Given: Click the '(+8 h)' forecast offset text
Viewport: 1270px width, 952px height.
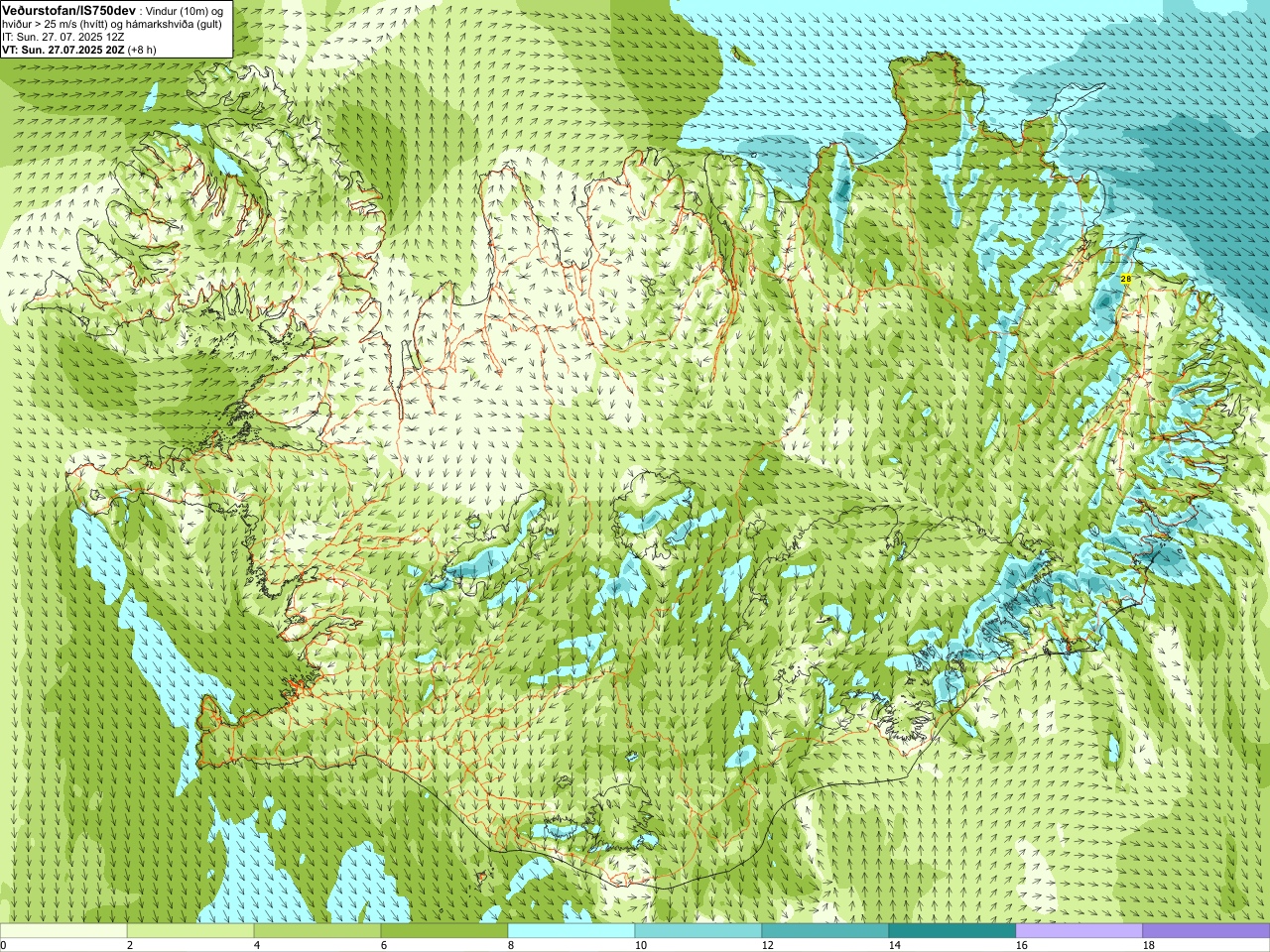Looking at the screenshot, I should click(x=142, y=49).
